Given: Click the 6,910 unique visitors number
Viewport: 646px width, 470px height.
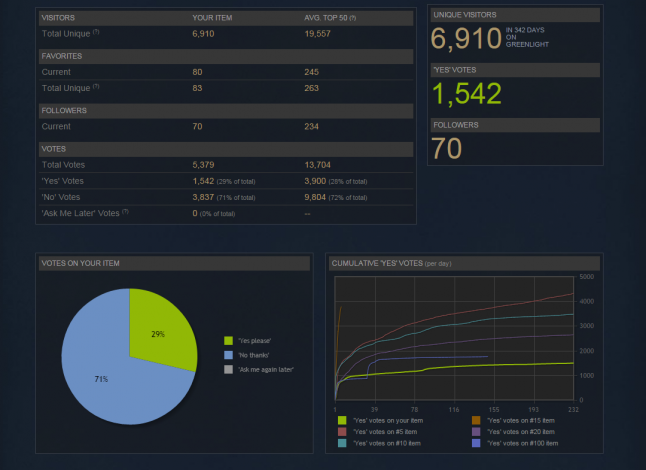Looking at the screenshot, I should pos(465,39).
